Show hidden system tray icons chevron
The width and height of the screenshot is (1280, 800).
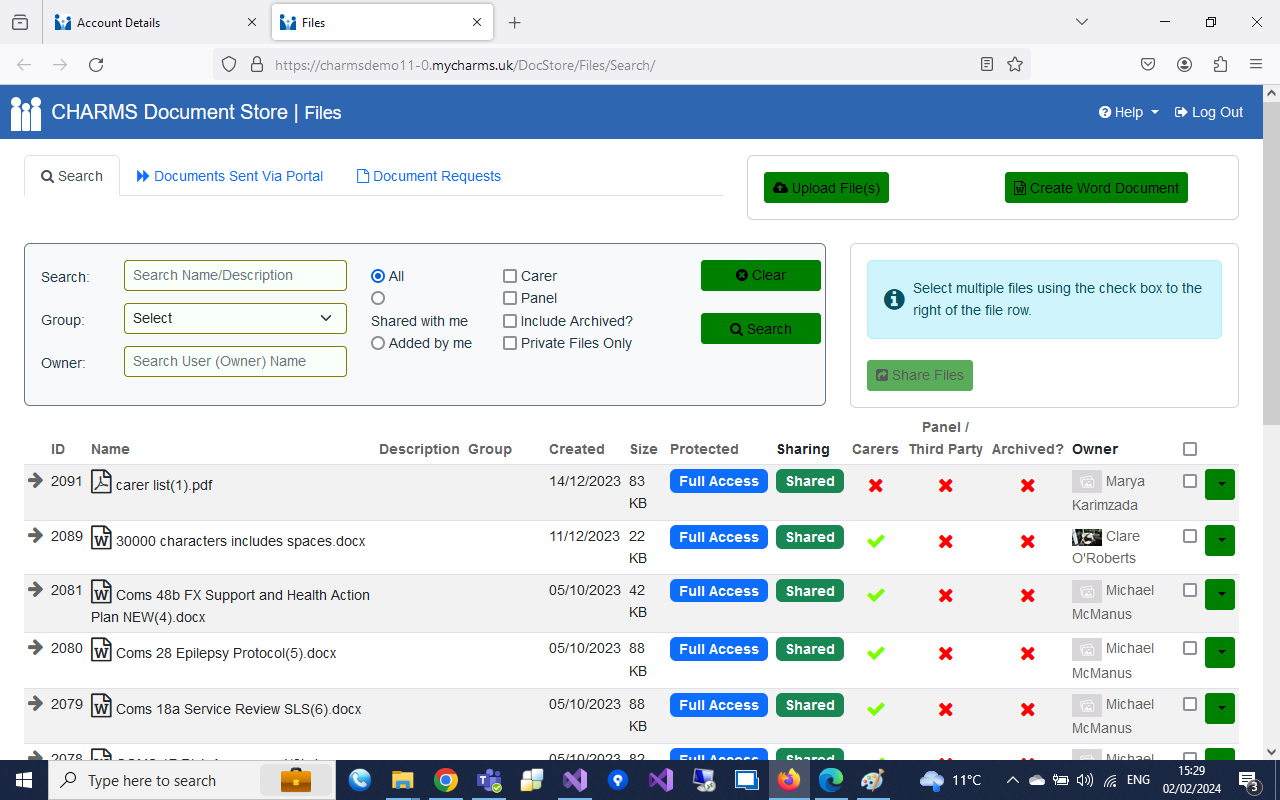tap(1012, 780)
